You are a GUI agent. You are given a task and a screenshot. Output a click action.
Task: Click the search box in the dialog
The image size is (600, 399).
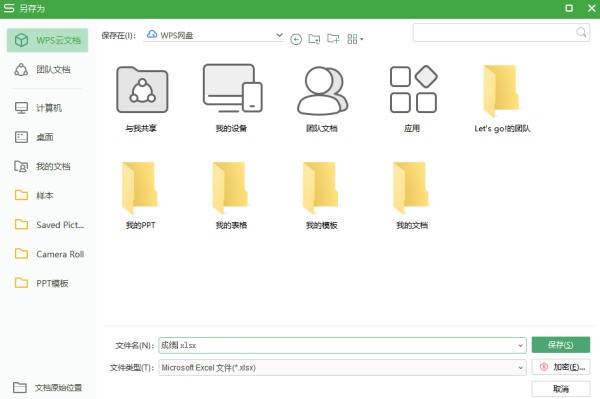coord(501,33)
